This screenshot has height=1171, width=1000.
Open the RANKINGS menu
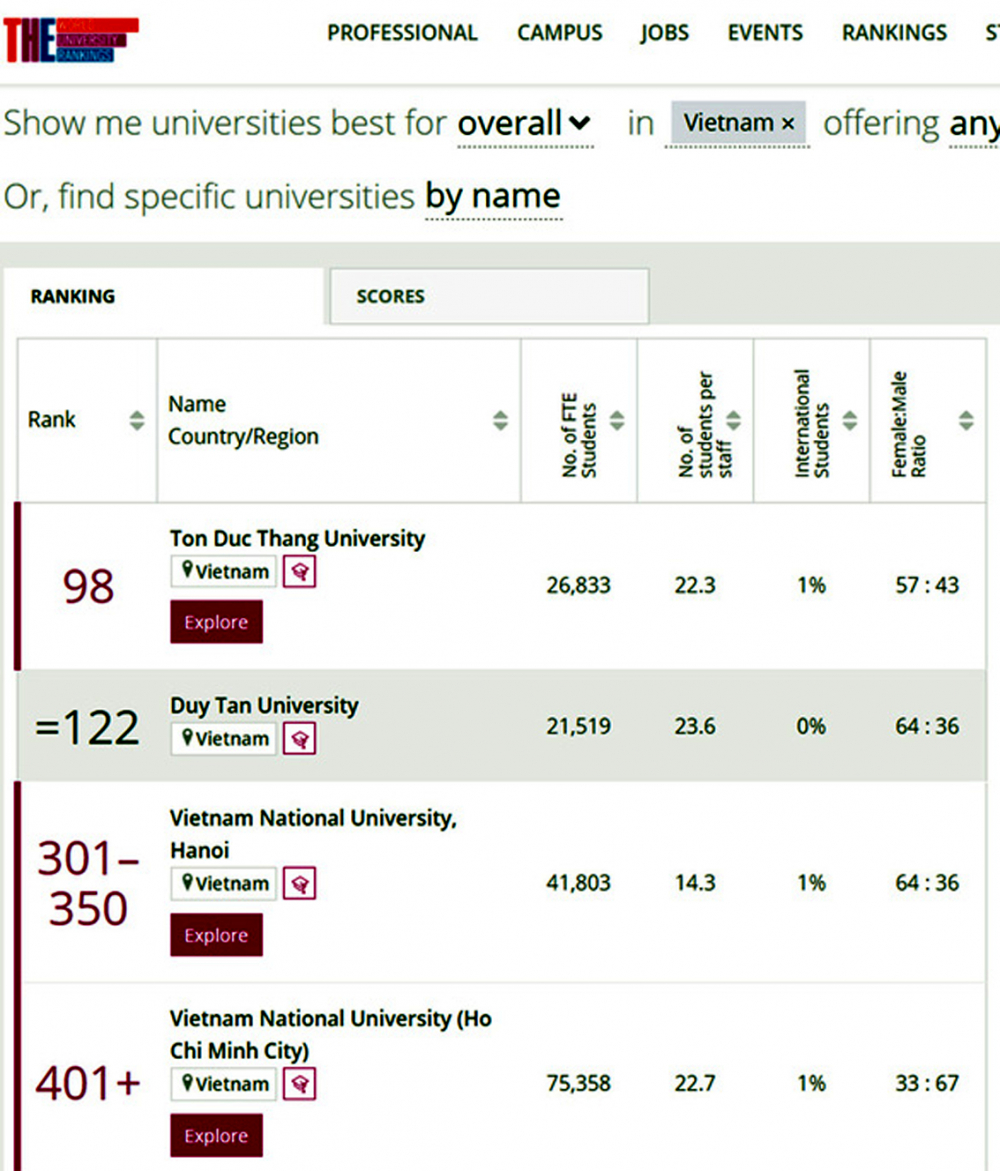tap(894, 33)
